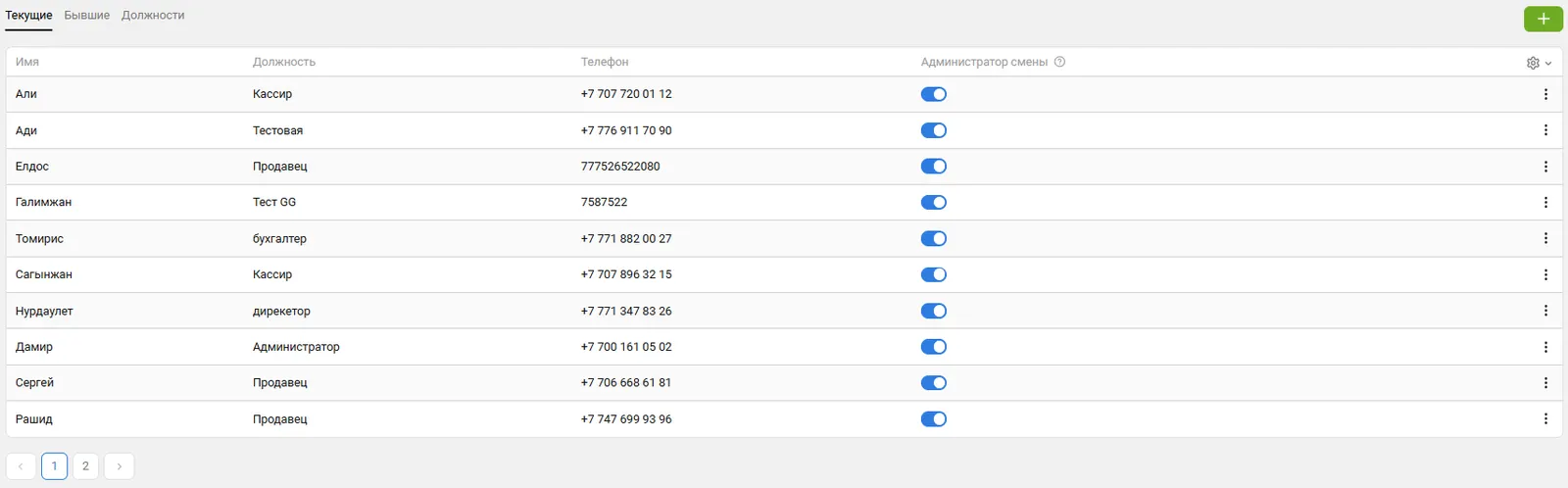Open the three-dot menu for Томирис
This screenshot has width=1568, height=488.
tap(1545, 238)
